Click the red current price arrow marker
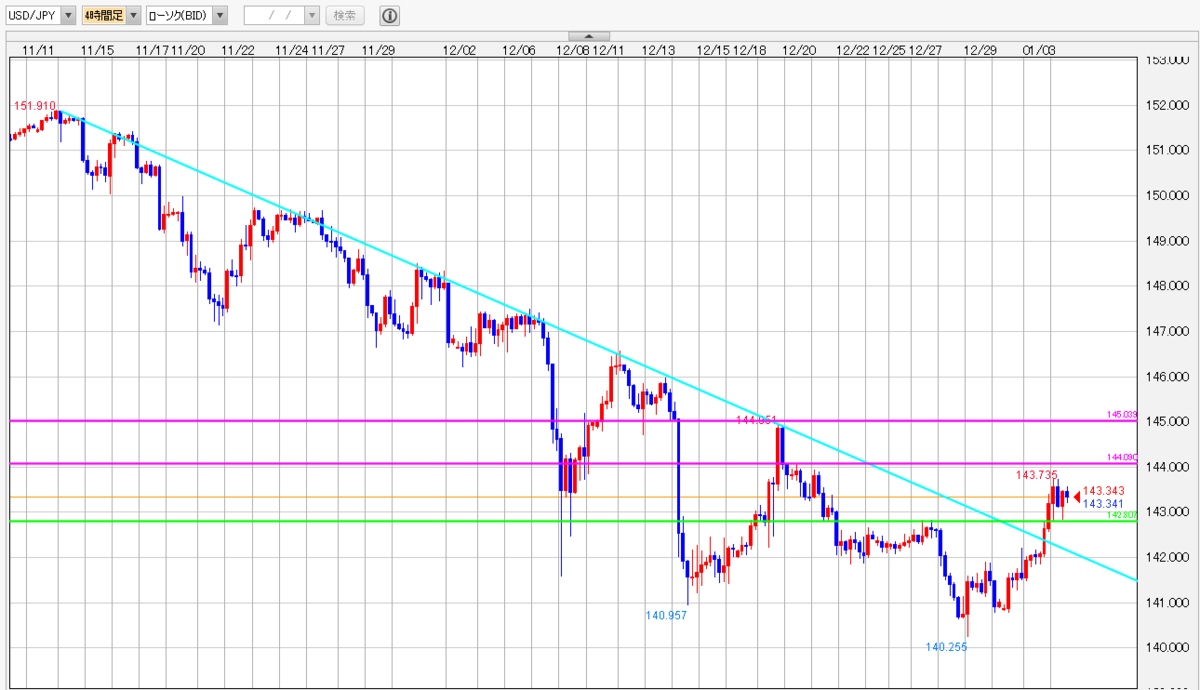Viewport: 1200px width, 690px height. (1077, 496)
